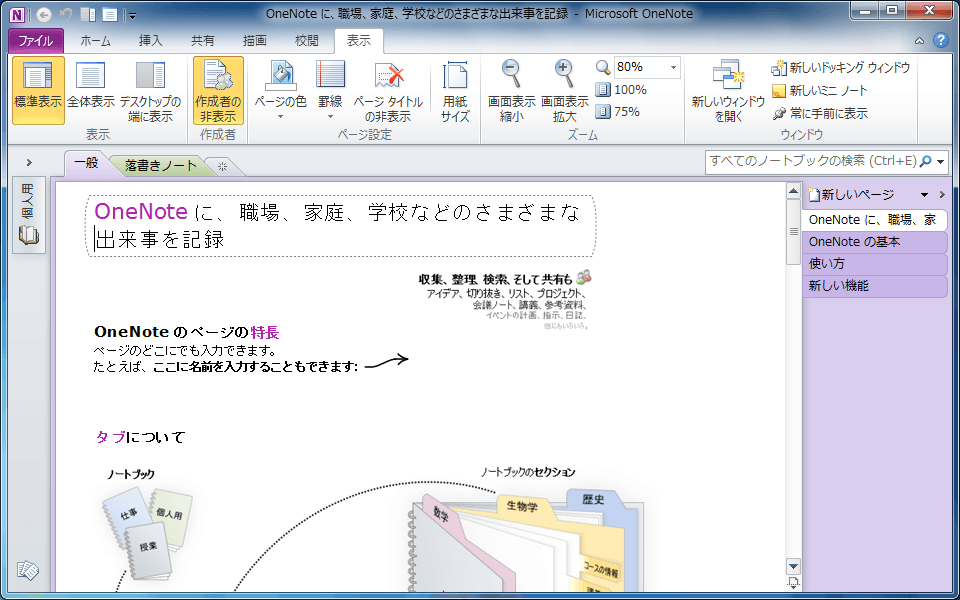960x600 pixels.
Task: Open the customize quick access toolbar dropdown
Action: [132, 15]
